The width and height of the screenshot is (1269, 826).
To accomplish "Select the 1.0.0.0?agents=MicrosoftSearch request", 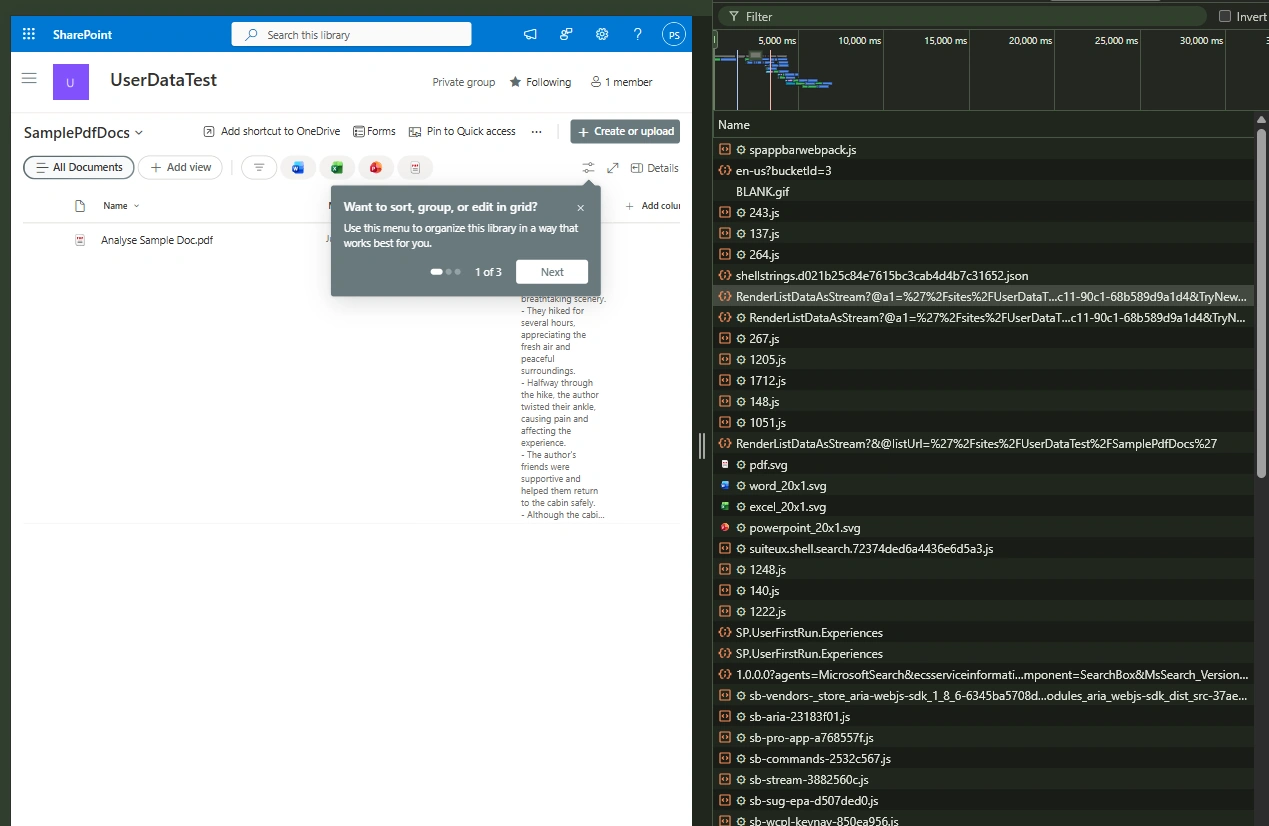I will [984, 674].
